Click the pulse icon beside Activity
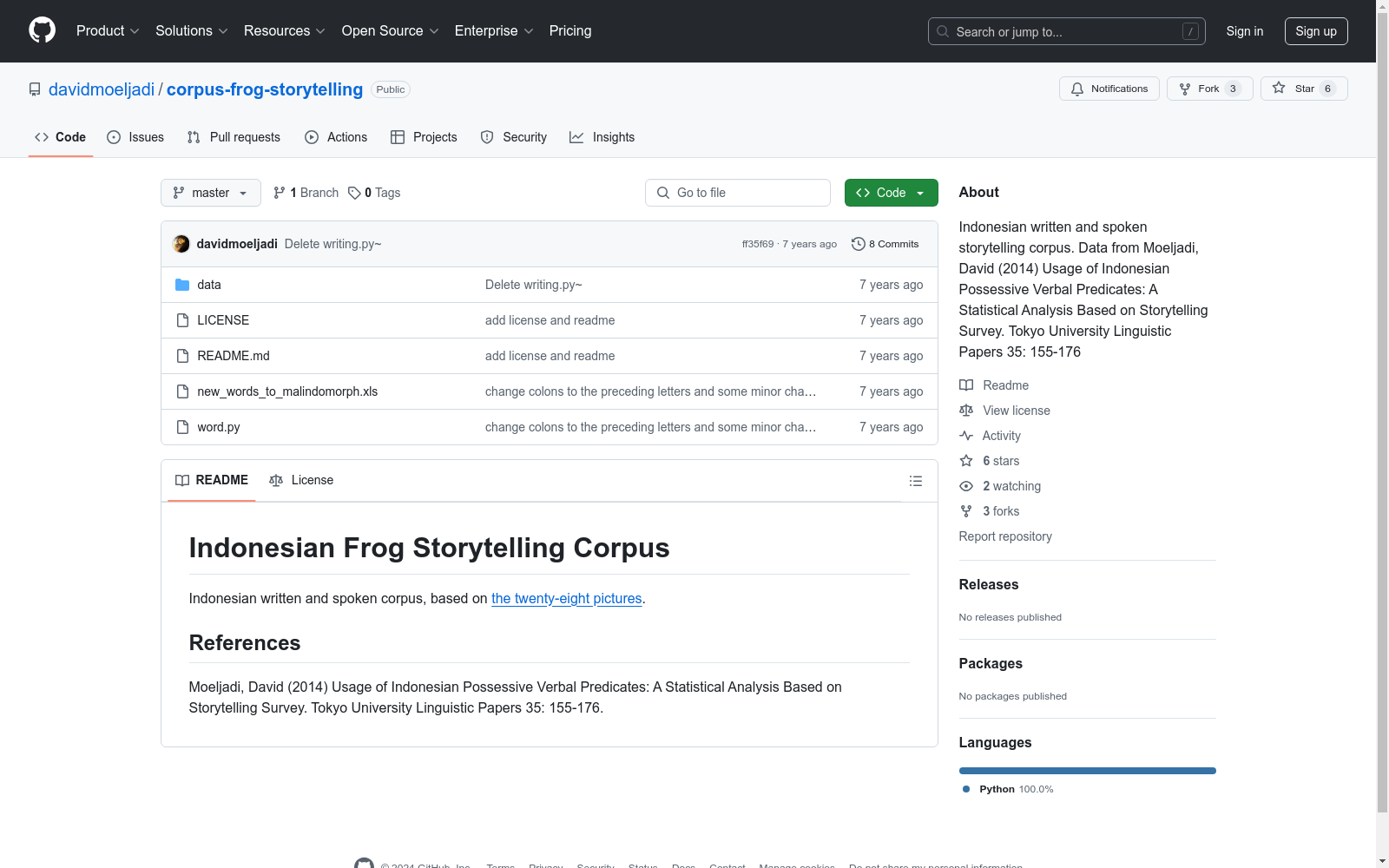1389x868 pixels. point(966,436)
